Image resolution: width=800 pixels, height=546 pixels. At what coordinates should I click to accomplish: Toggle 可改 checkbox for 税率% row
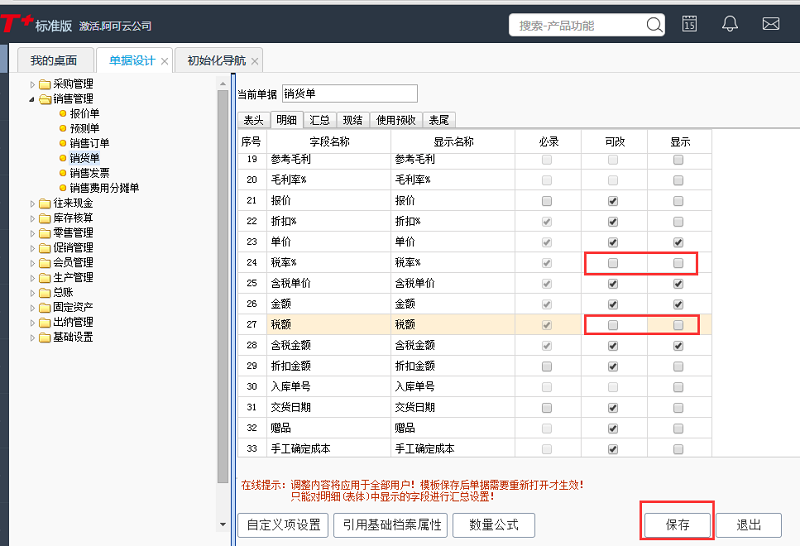[613, 263]
